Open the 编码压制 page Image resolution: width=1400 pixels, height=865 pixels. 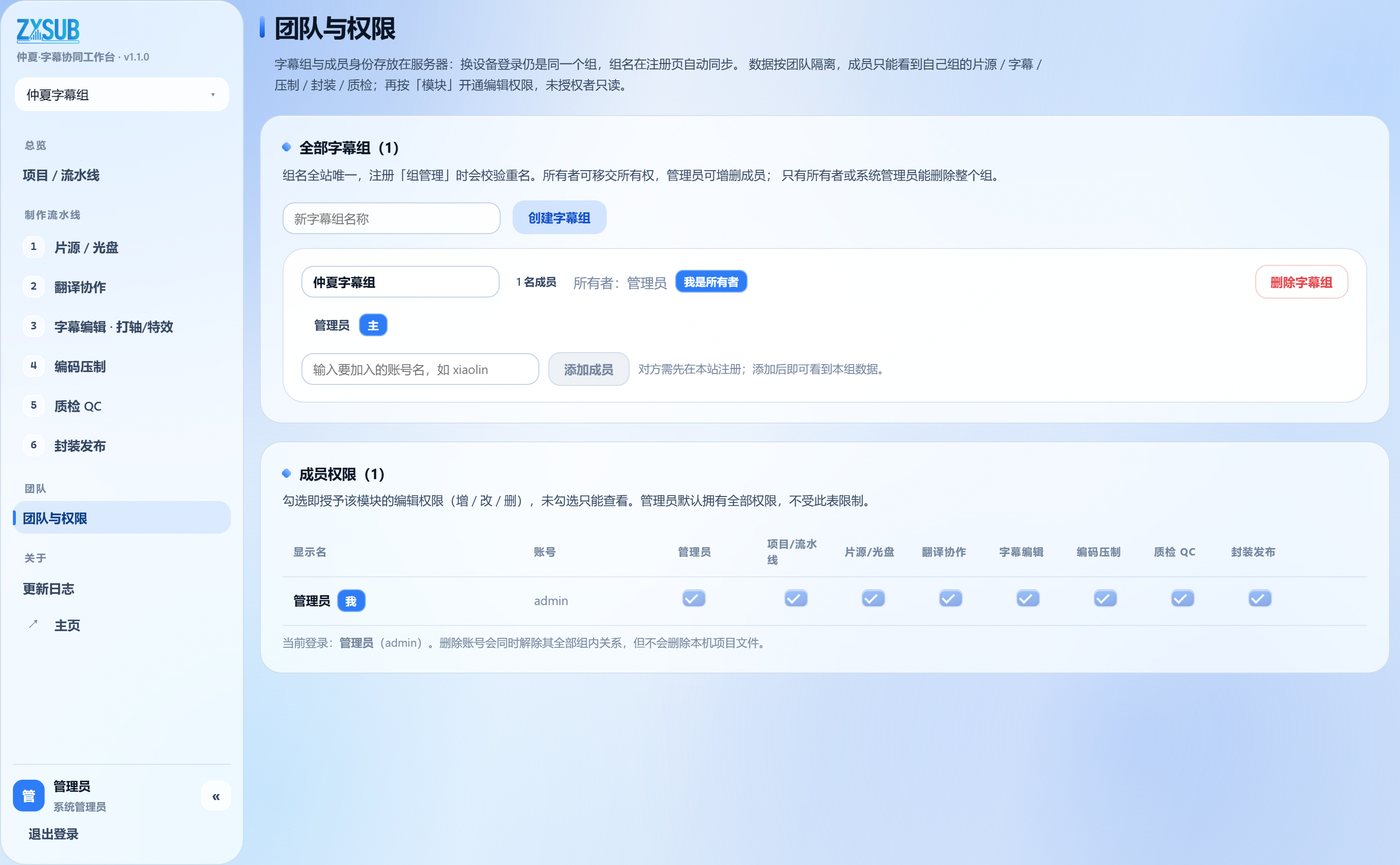click(122, 366)
